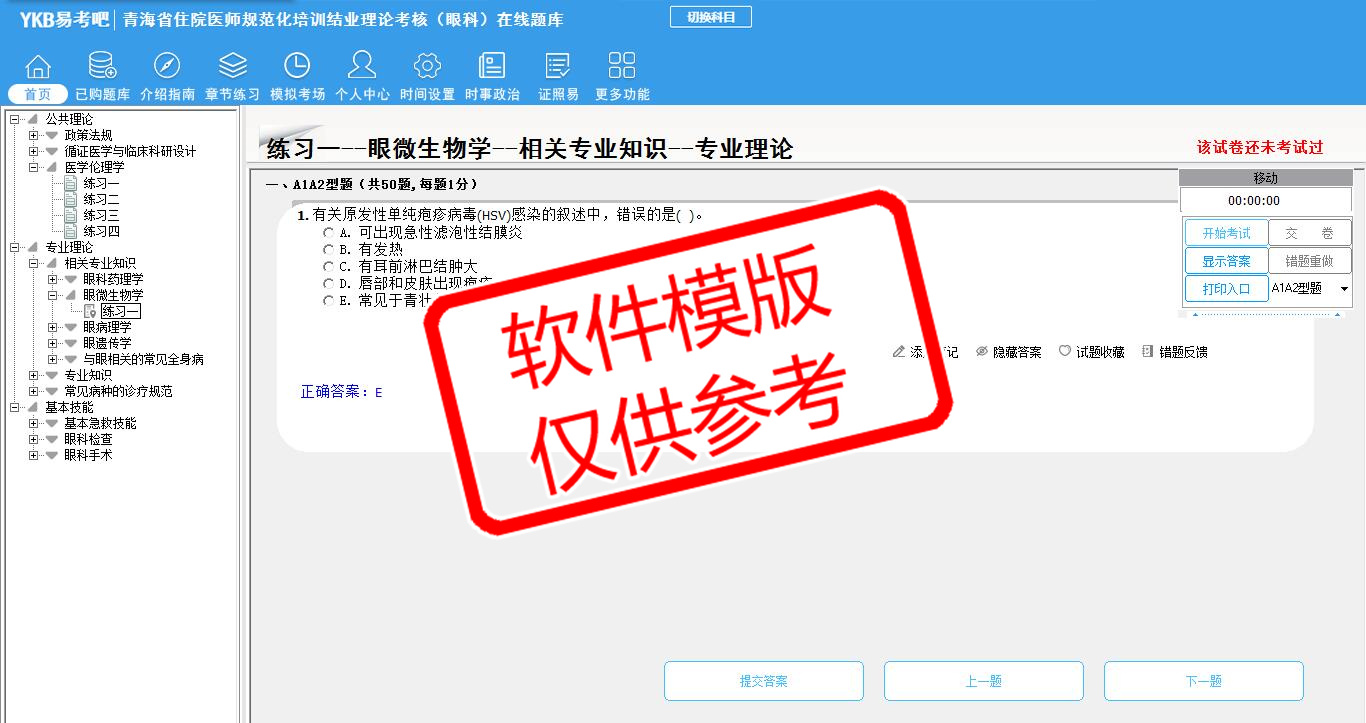Open 章节练习 layers icon

point(232,67)
